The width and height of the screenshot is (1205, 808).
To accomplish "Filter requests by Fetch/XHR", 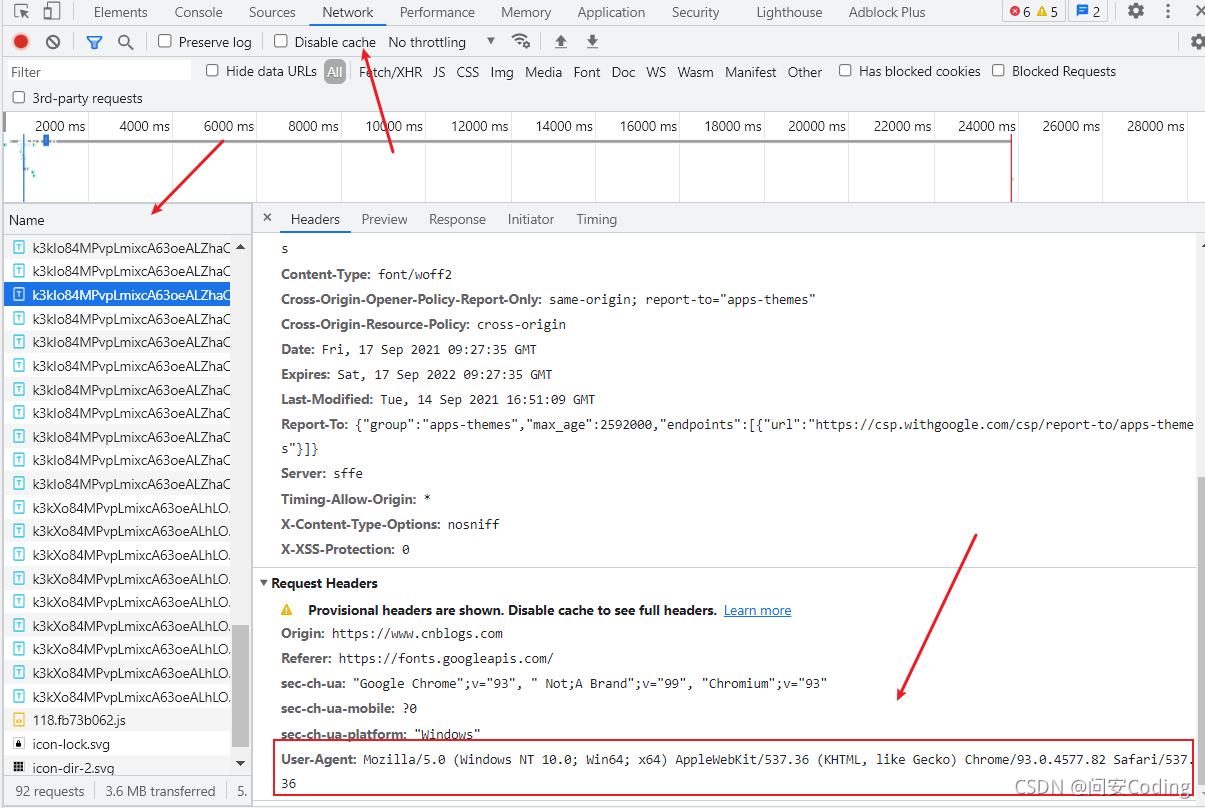I will [390, 71].
